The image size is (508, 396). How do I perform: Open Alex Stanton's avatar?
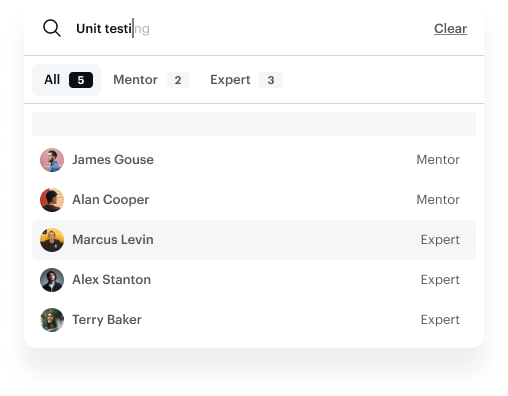52,280
